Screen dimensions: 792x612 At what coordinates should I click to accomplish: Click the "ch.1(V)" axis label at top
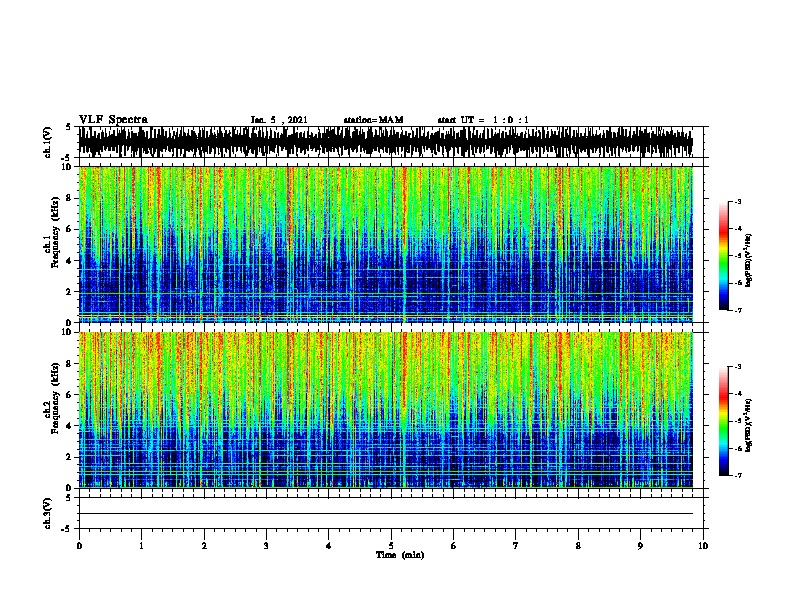click(48, 142)
